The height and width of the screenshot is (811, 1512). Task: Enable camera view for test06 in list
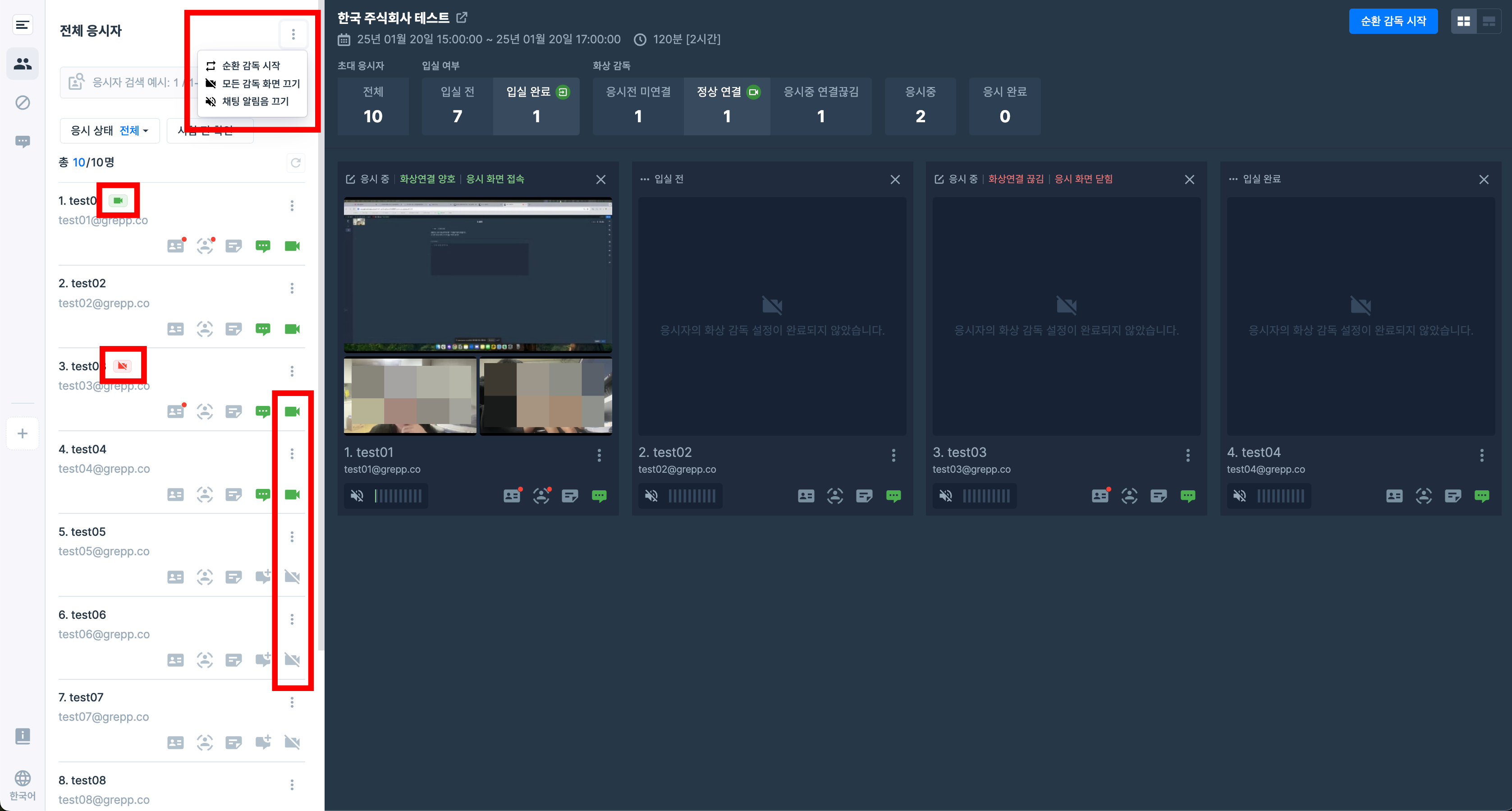point(292,660)
